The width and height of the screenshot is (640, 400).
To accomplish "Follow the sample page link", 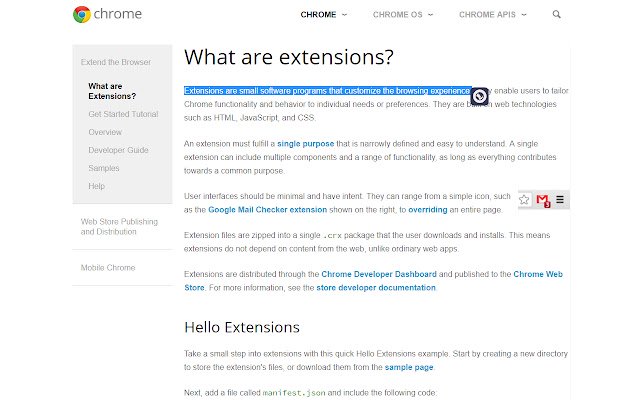I will (409, 367).
